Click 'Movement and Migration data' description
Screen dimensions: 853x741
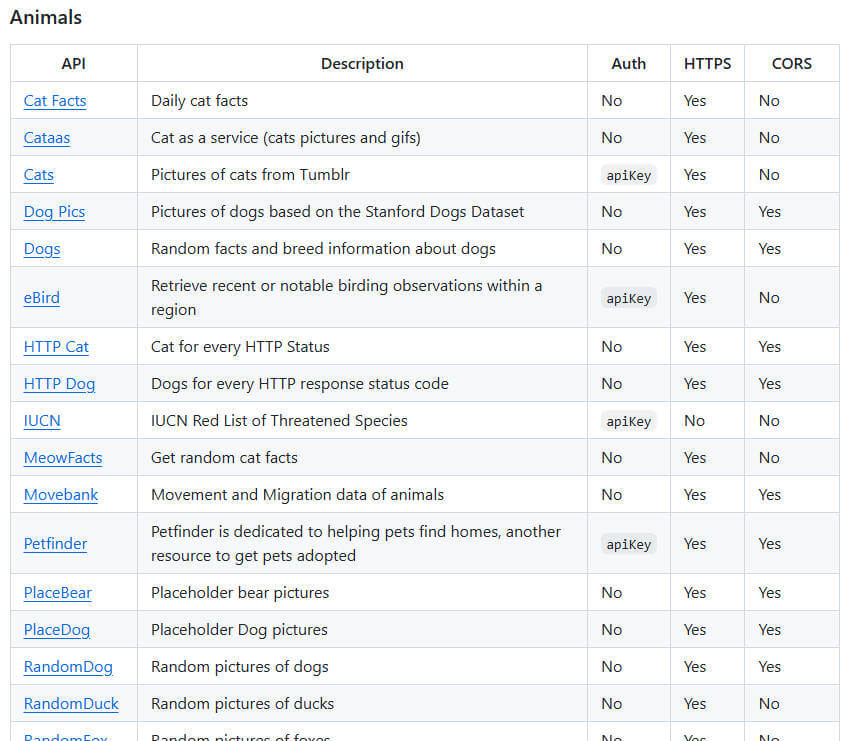click(297, 495)
